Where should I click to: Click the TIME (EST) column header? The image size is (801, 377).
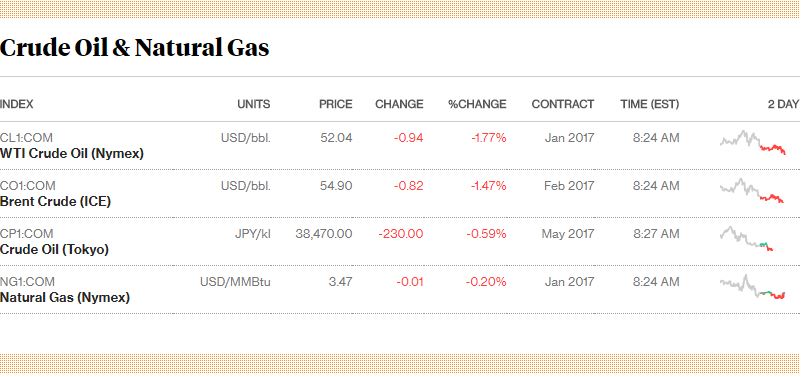pyautogui.click(x=650, y=104)
